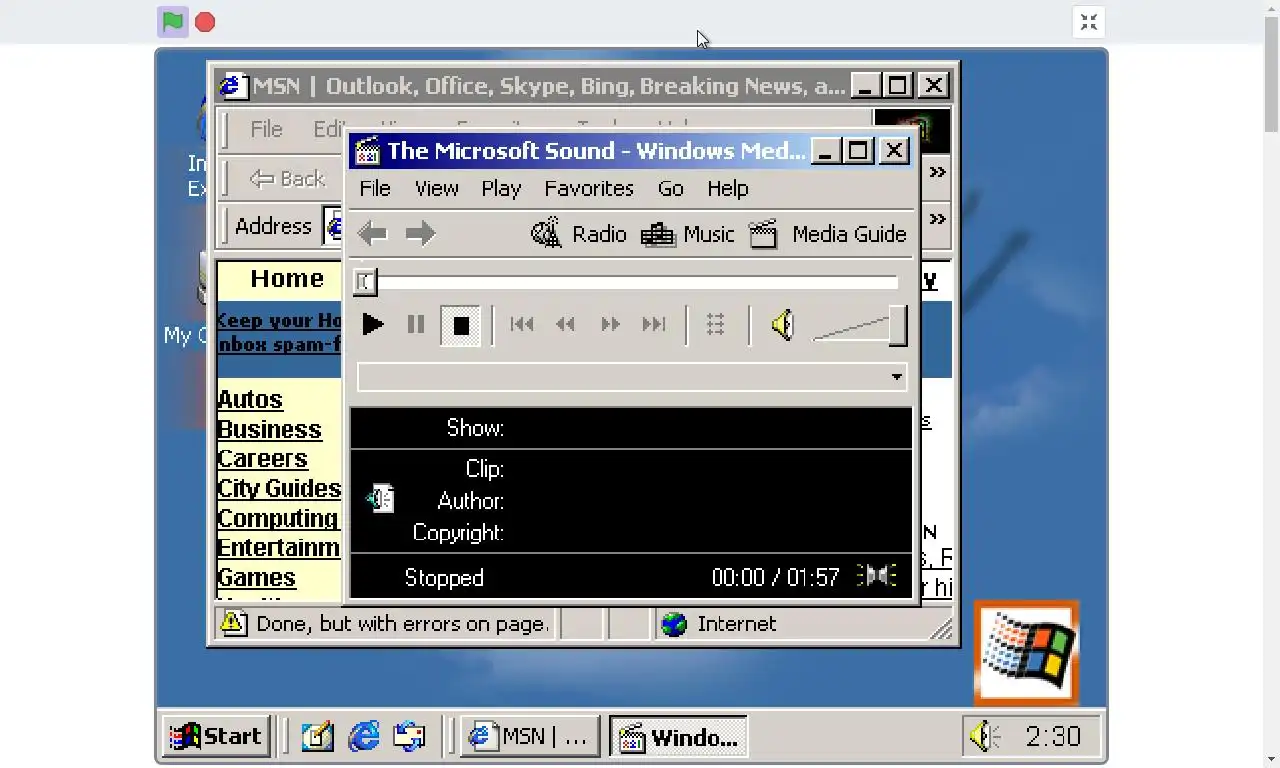Image resolution: width=1280 pixels, height=768 pixels.
Task: Open the Entertainment link on MSN
Action: pos(279,548)
